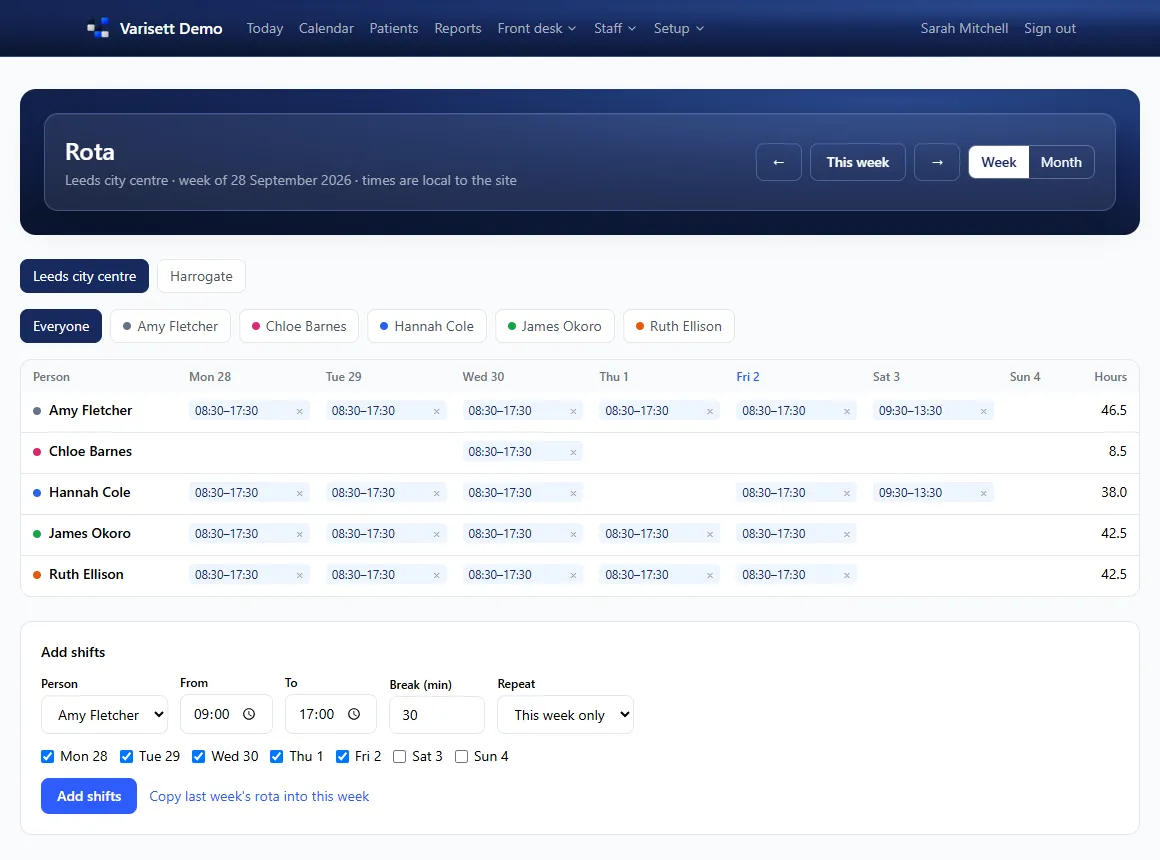
Task: Check the Sun 4 checkbox
Action: point(462,756)
